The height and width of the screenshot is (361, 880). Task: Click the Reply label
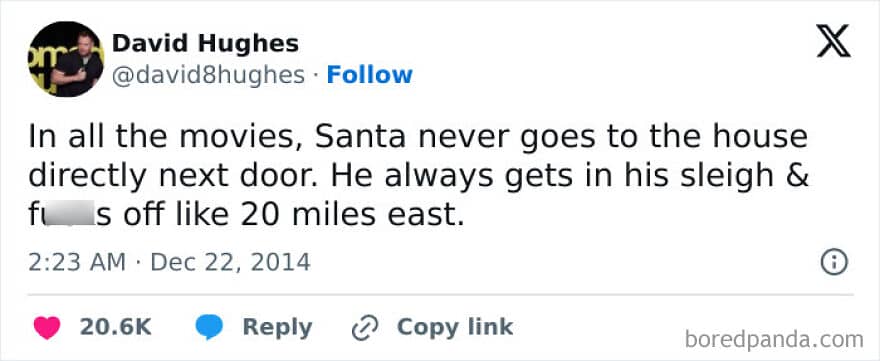[x=277, y=328]
